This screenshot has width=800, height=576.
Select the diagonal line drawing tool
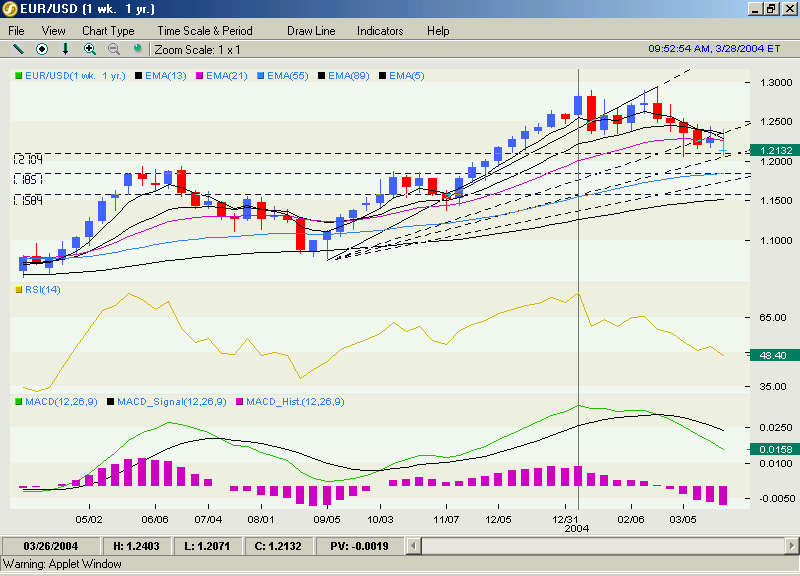(17, 48)
